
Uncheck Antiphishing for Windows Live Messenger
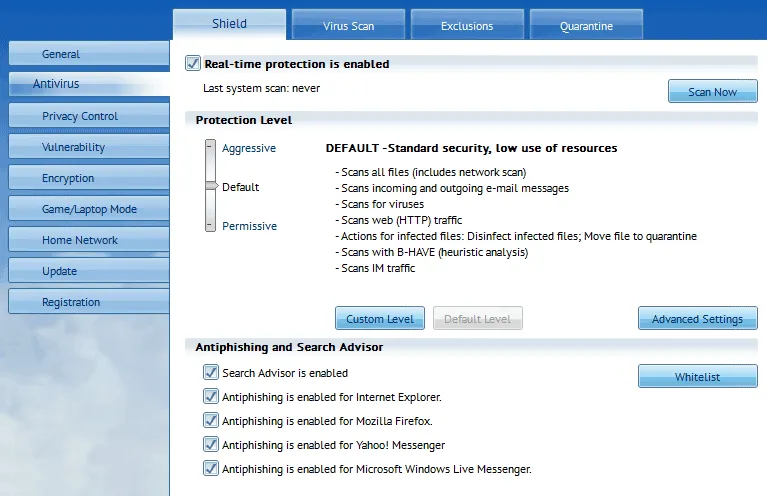click(x=211, y=468)
